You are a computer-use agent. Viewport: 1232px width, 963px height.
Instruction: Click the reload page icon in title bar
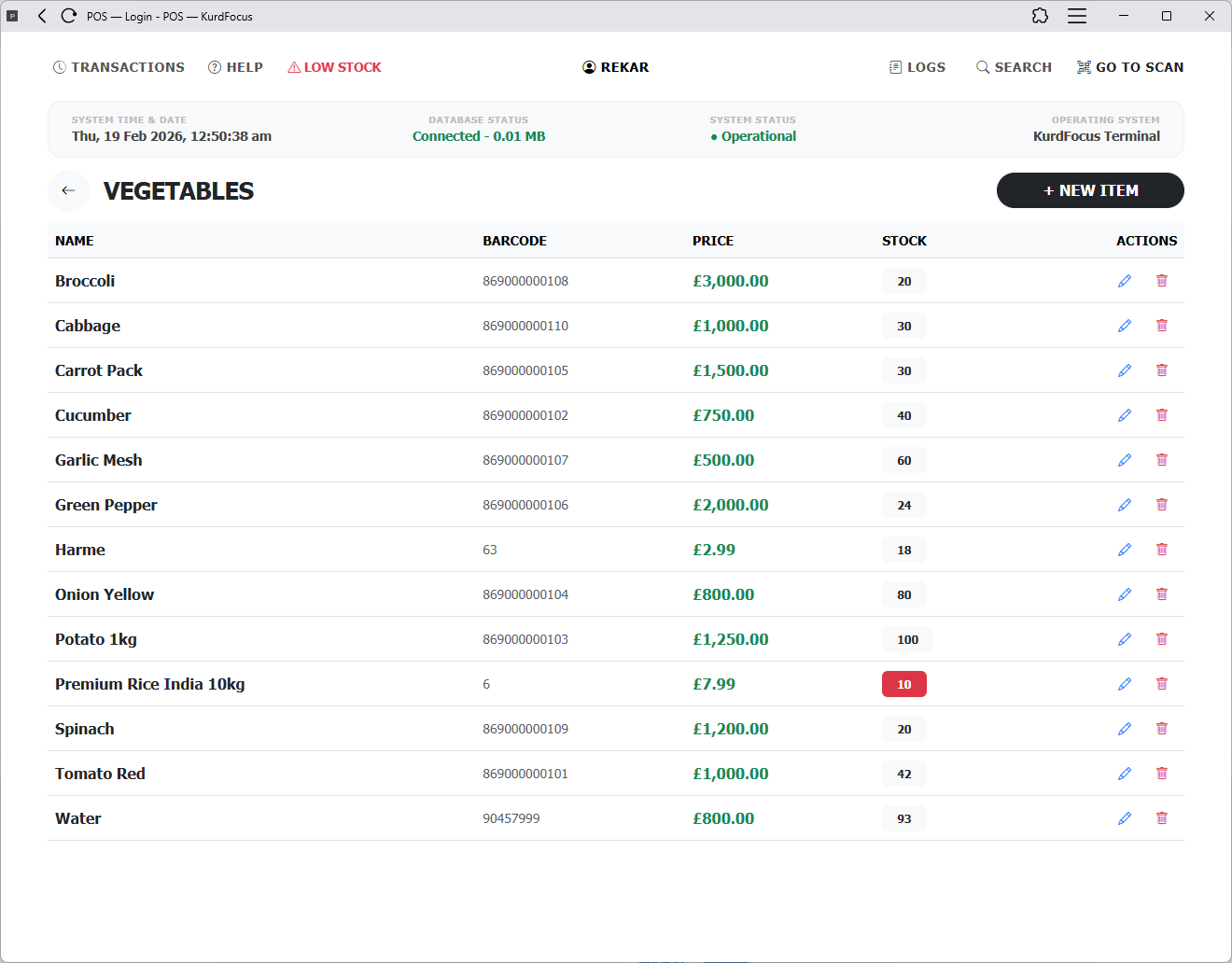(x=68, y=16)
